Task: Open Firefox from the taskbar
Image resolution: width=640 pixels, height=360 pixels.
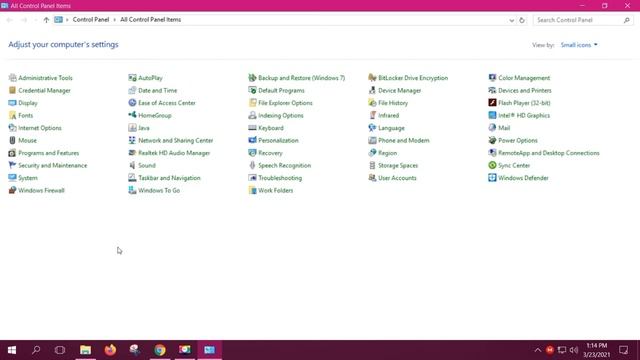Action: tap(110, 350)
